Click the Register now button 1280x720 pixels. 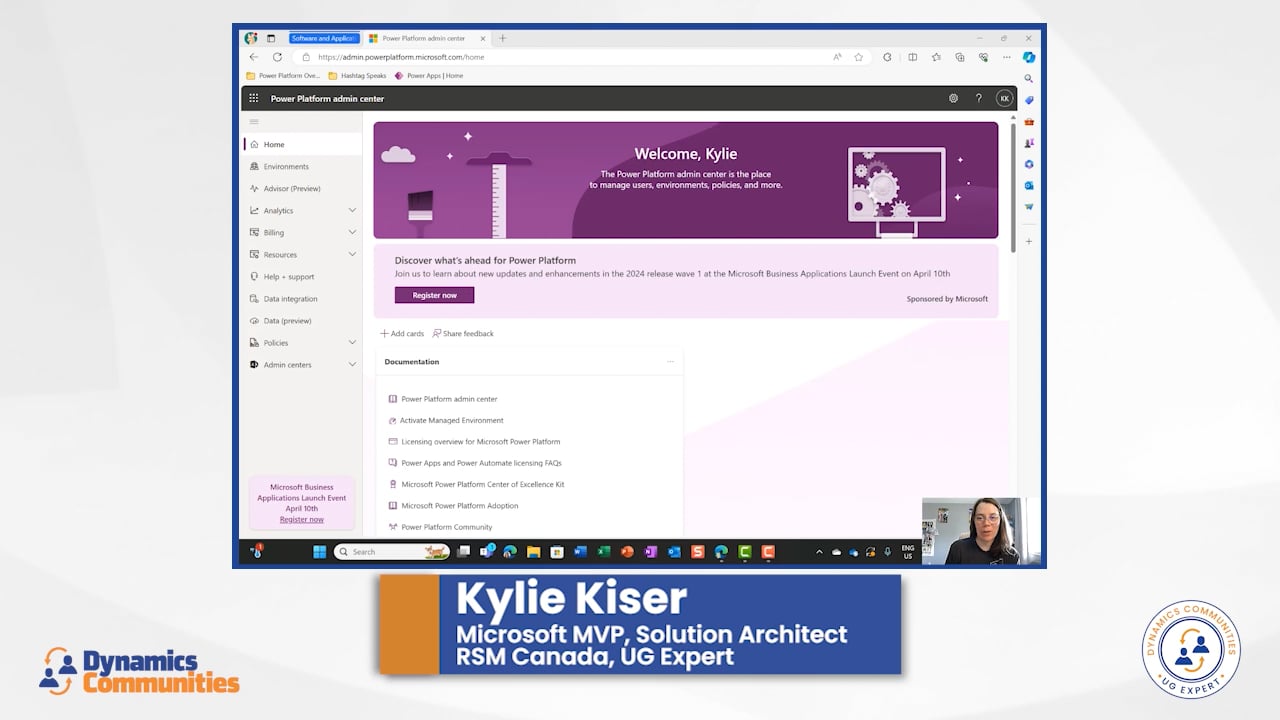[434, 295]
